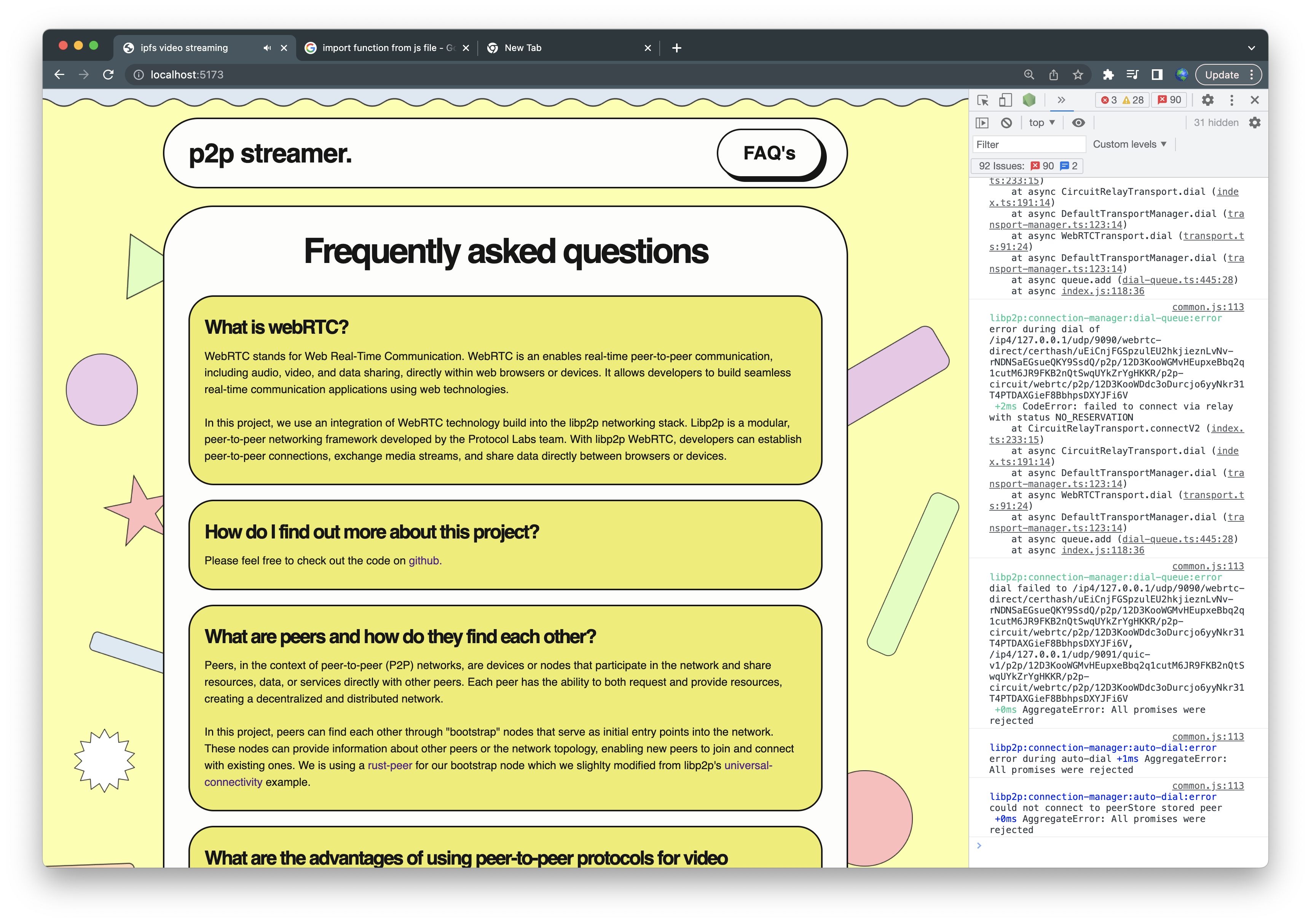Viewport: 1311px width, 924px height.
Task: Close the DevTools panel
Action: 1255,100
